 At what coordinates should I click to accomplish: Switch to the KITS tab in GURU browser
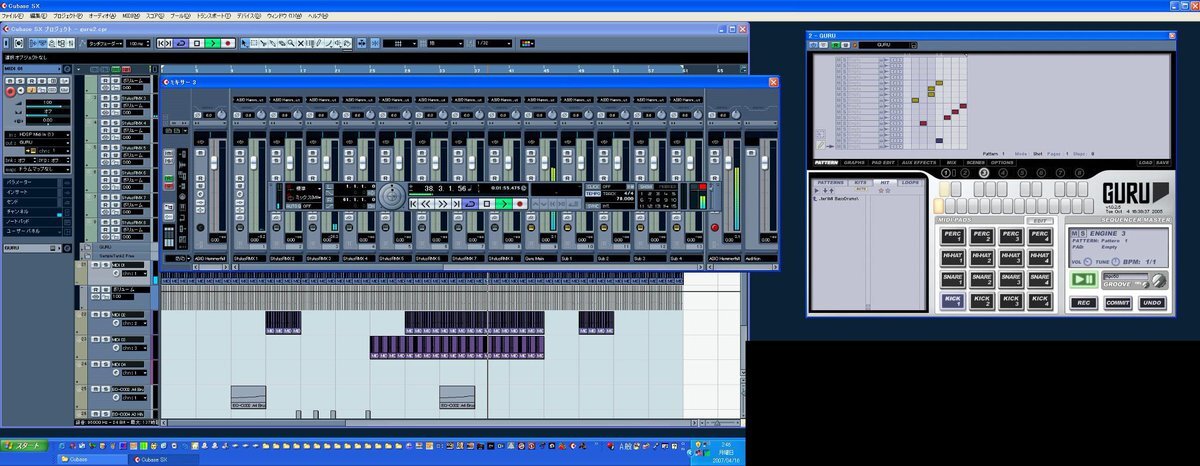[862, 183]
